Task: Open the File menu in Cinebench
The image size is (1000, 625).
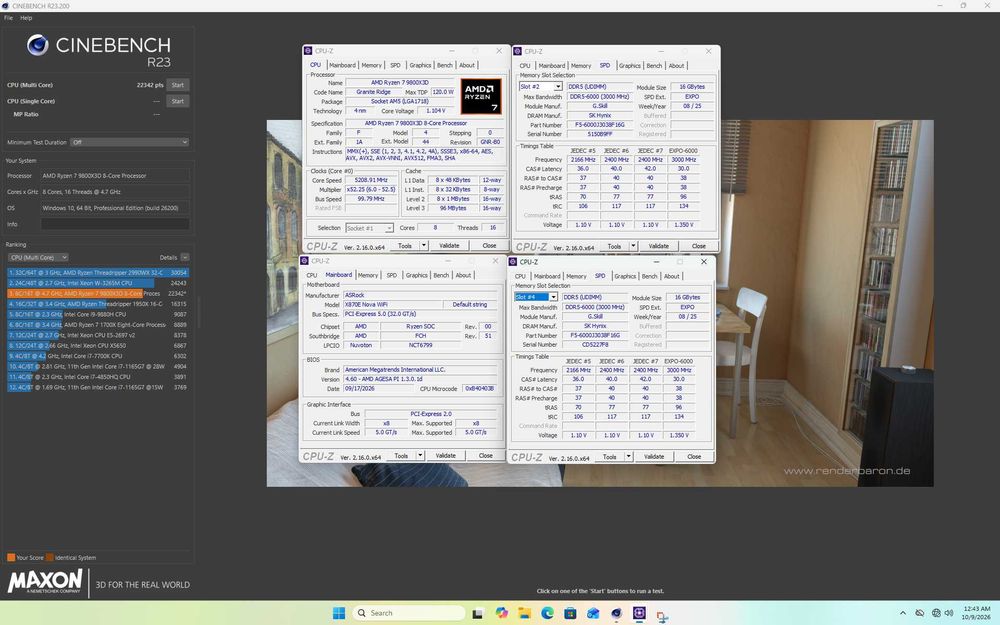Action: tap(8, 18)
